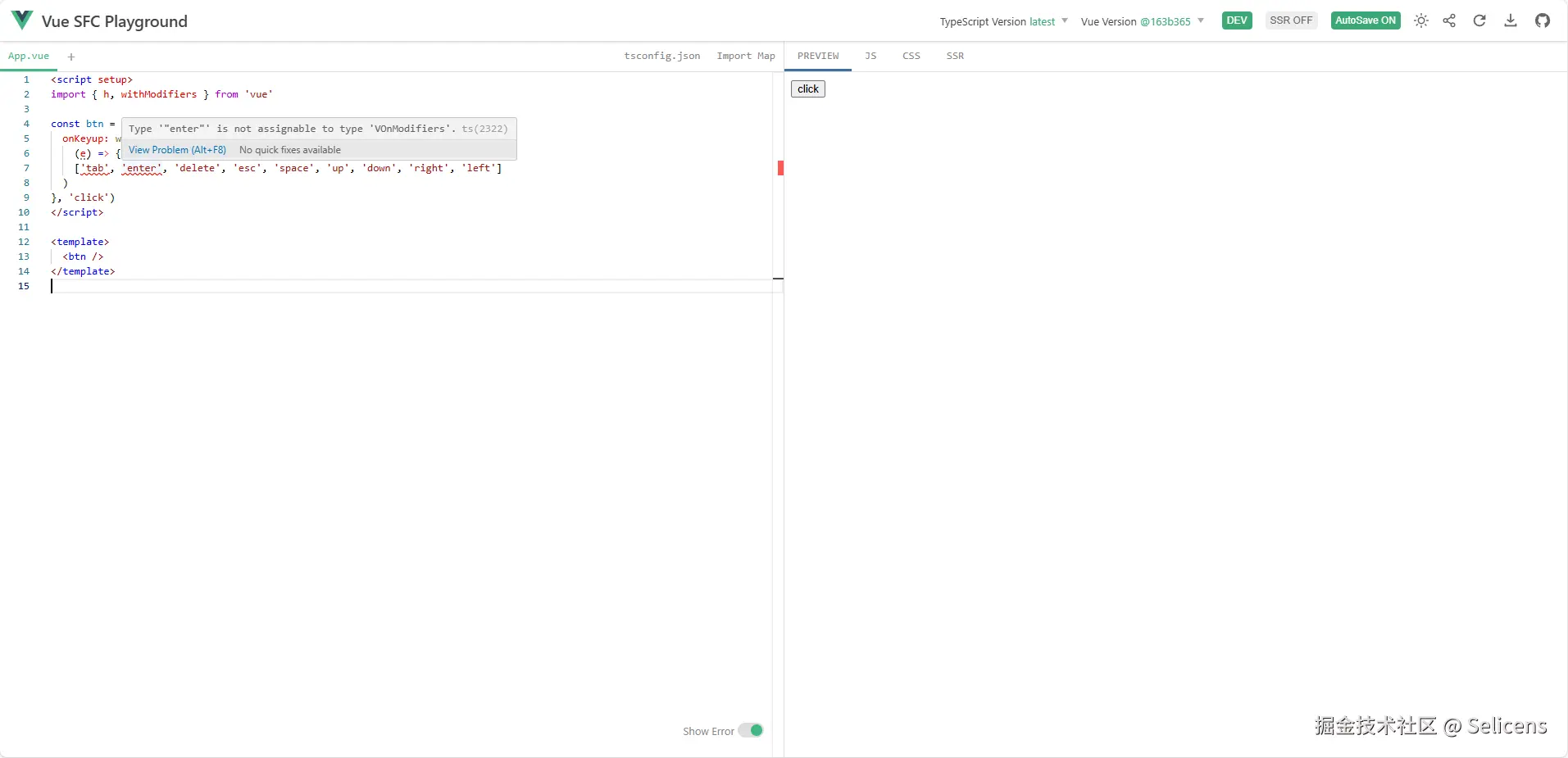Click the 'right' string in the code
Viewport: 1568px width, 758px height.
click(429, 168)
